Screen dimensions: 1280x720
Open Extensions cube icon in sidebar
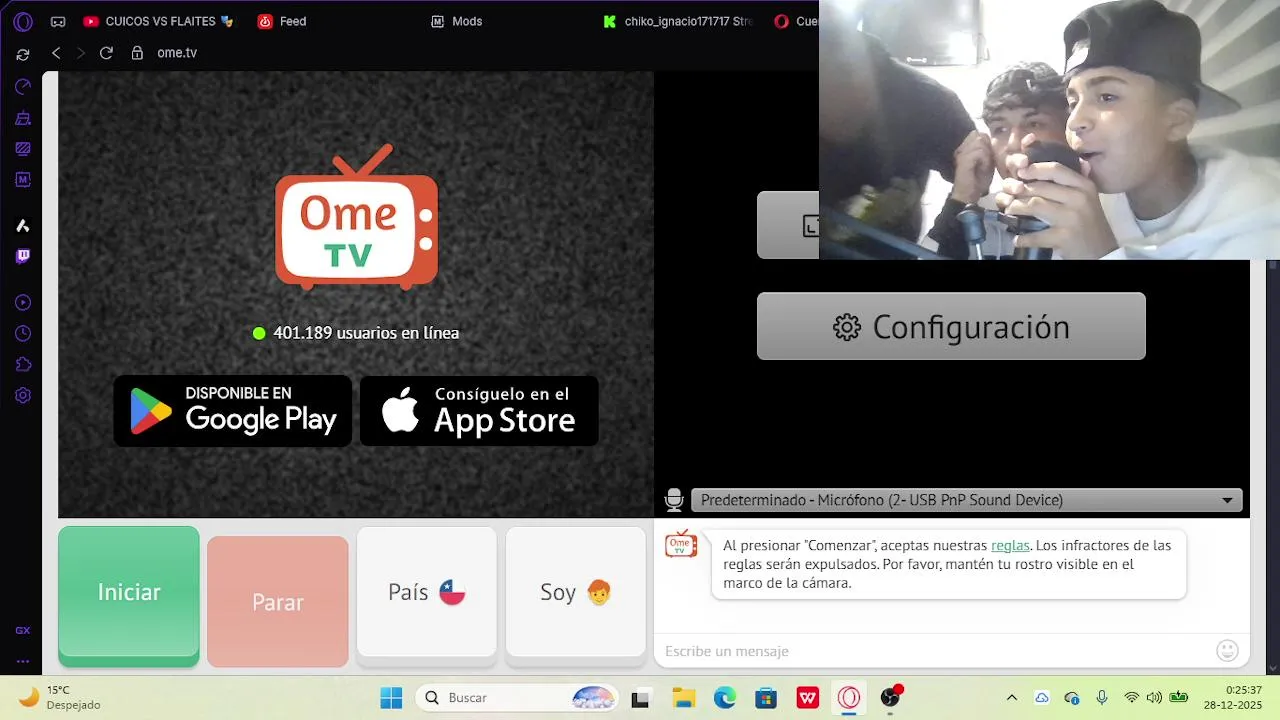23,364
